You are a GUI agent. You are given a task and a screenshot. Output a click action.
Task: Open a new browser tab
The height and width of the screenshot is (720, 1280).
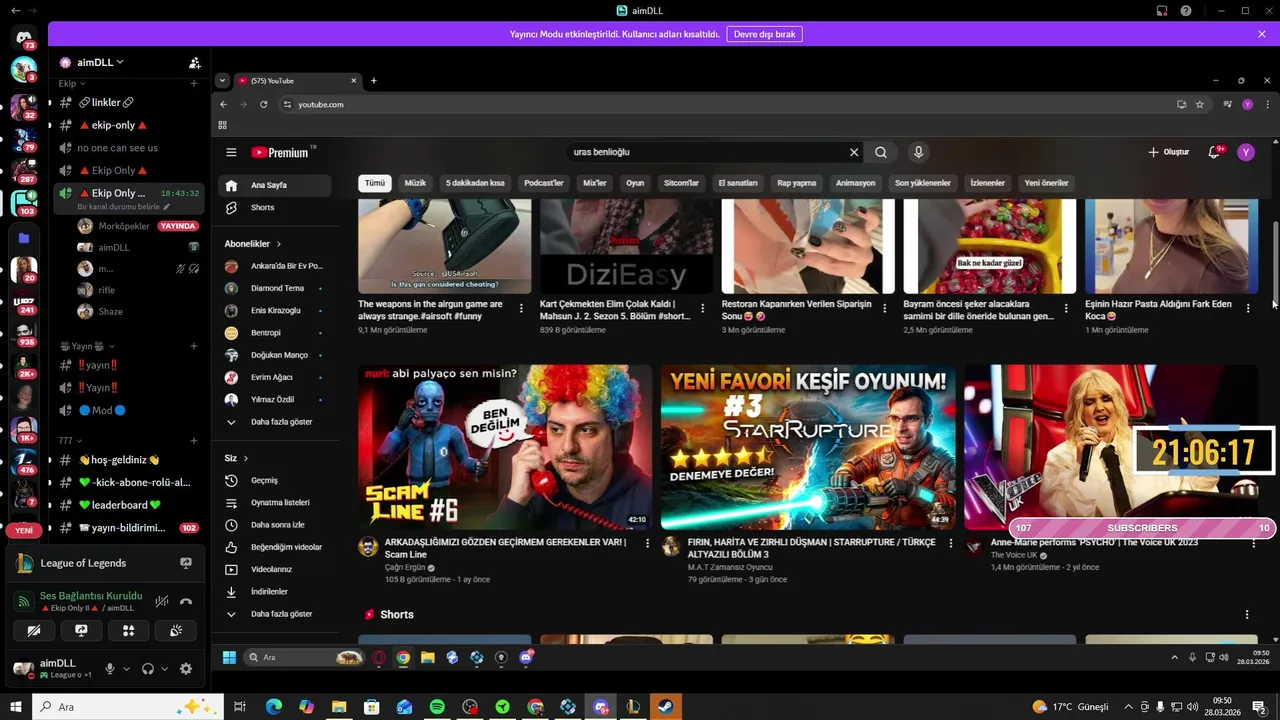374,80
